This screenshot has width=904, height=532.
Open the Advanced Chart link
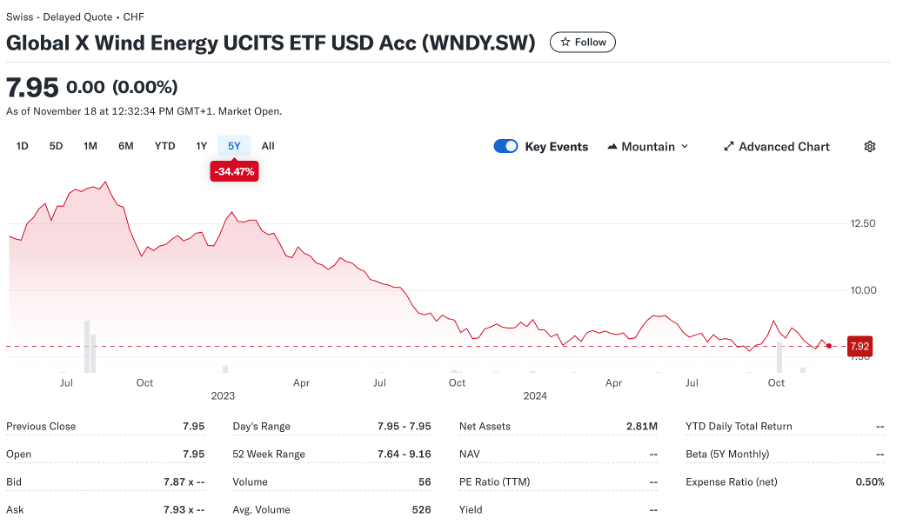pos(777,146)
